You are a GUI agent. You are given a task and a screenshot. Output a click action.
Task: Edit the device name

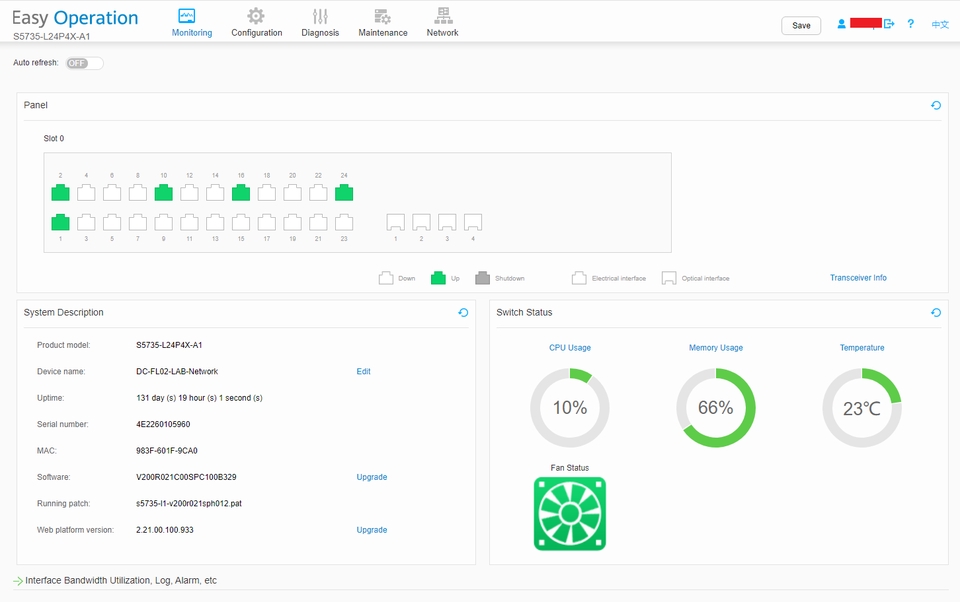pos(363,372)
